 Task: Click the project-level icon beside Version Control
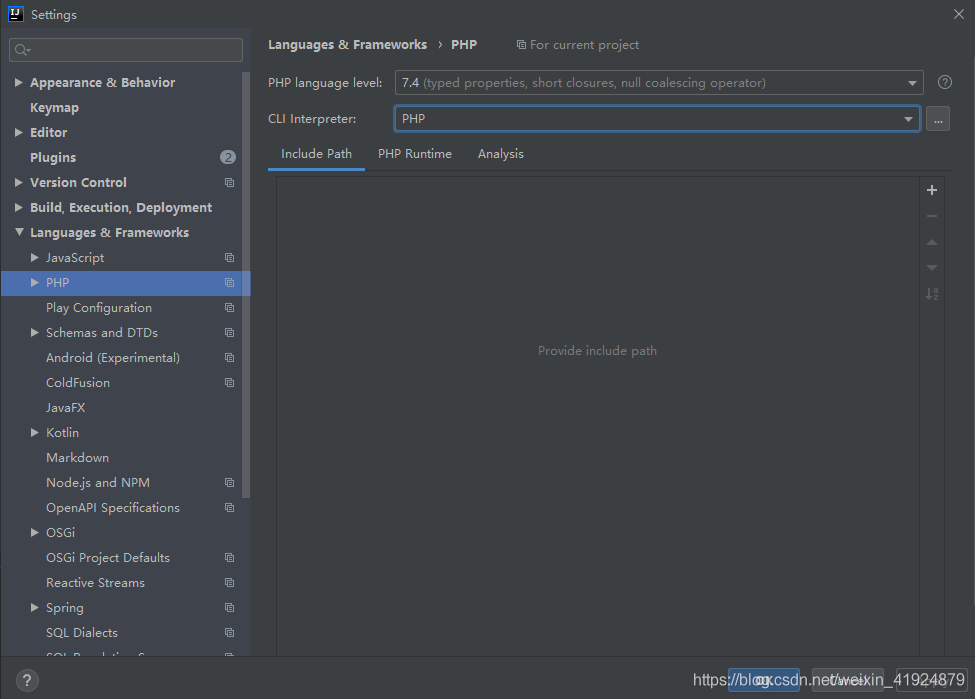coord(229,182)
